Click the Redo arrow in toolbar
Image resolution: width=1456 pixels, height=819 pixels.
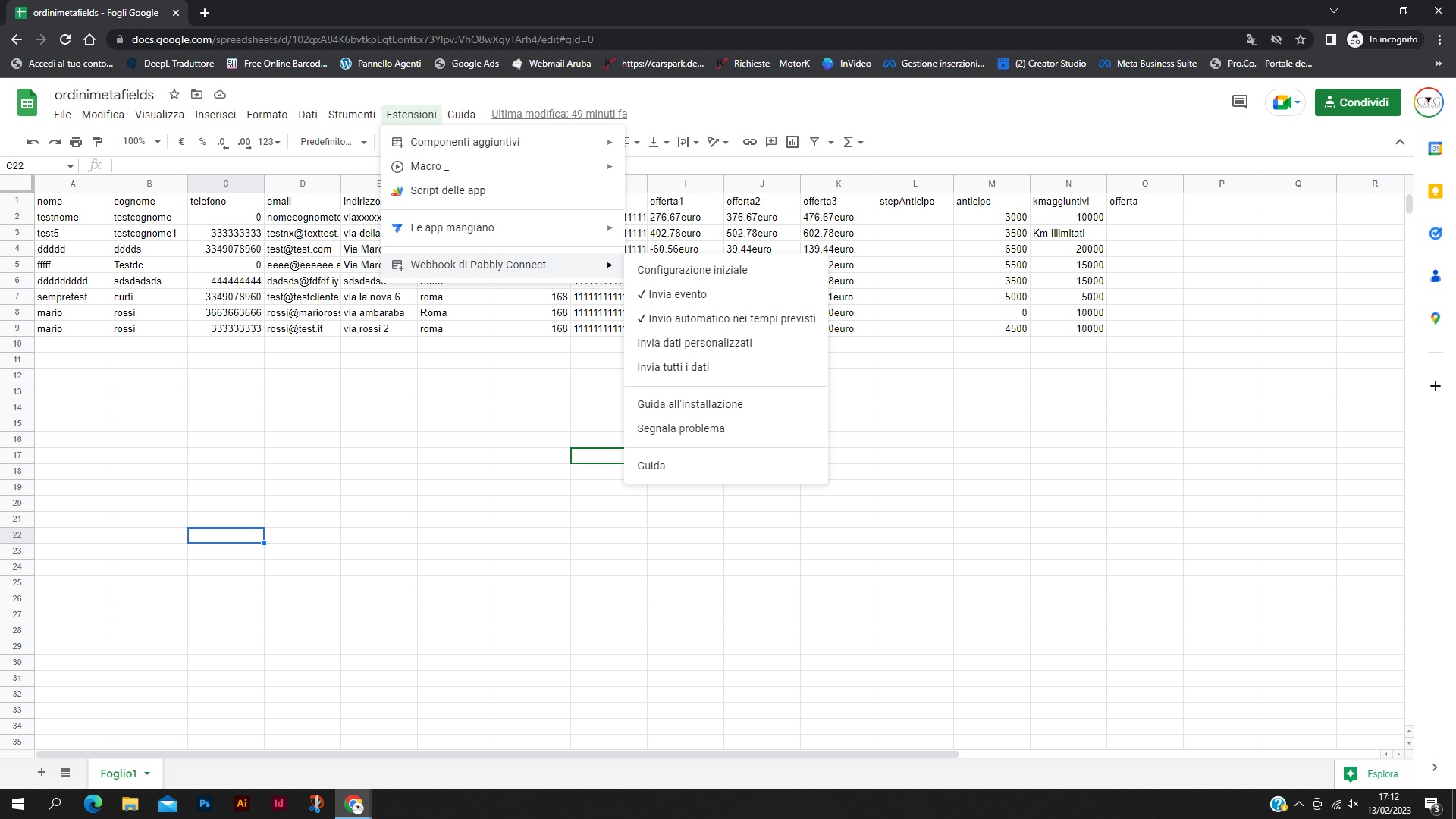pos(55,142)
